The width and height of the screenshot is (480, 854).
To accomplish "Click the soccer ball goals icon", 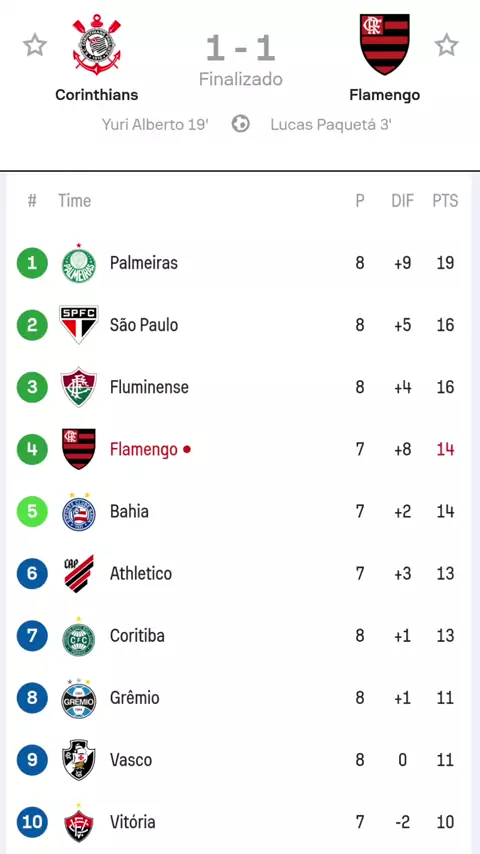I will click(240, 124).
